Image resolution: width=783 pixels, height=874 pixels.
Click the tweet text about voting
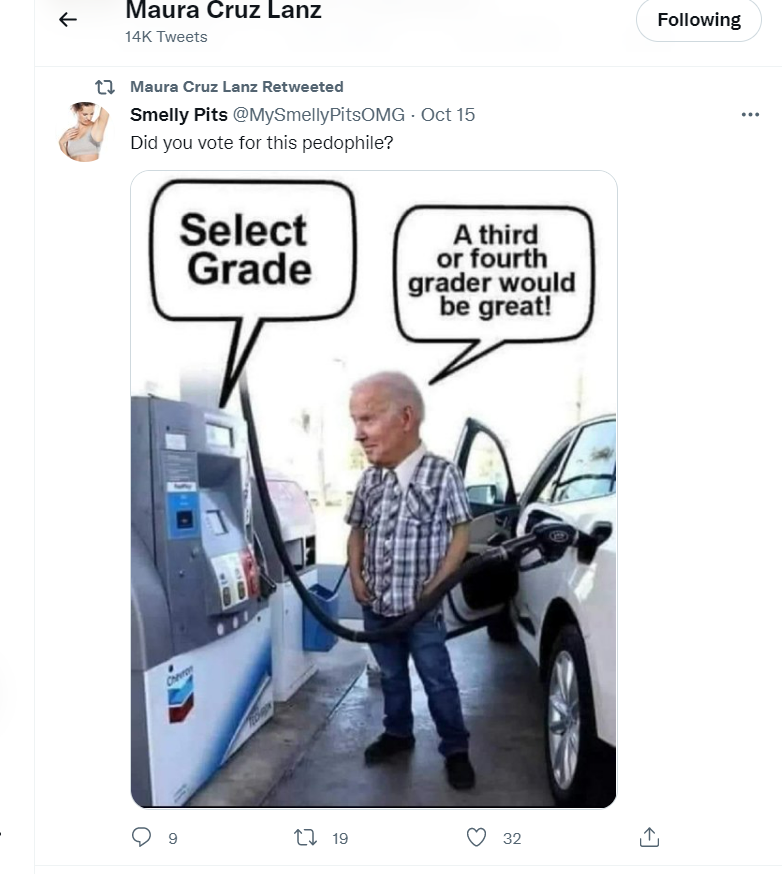[261, 143]
